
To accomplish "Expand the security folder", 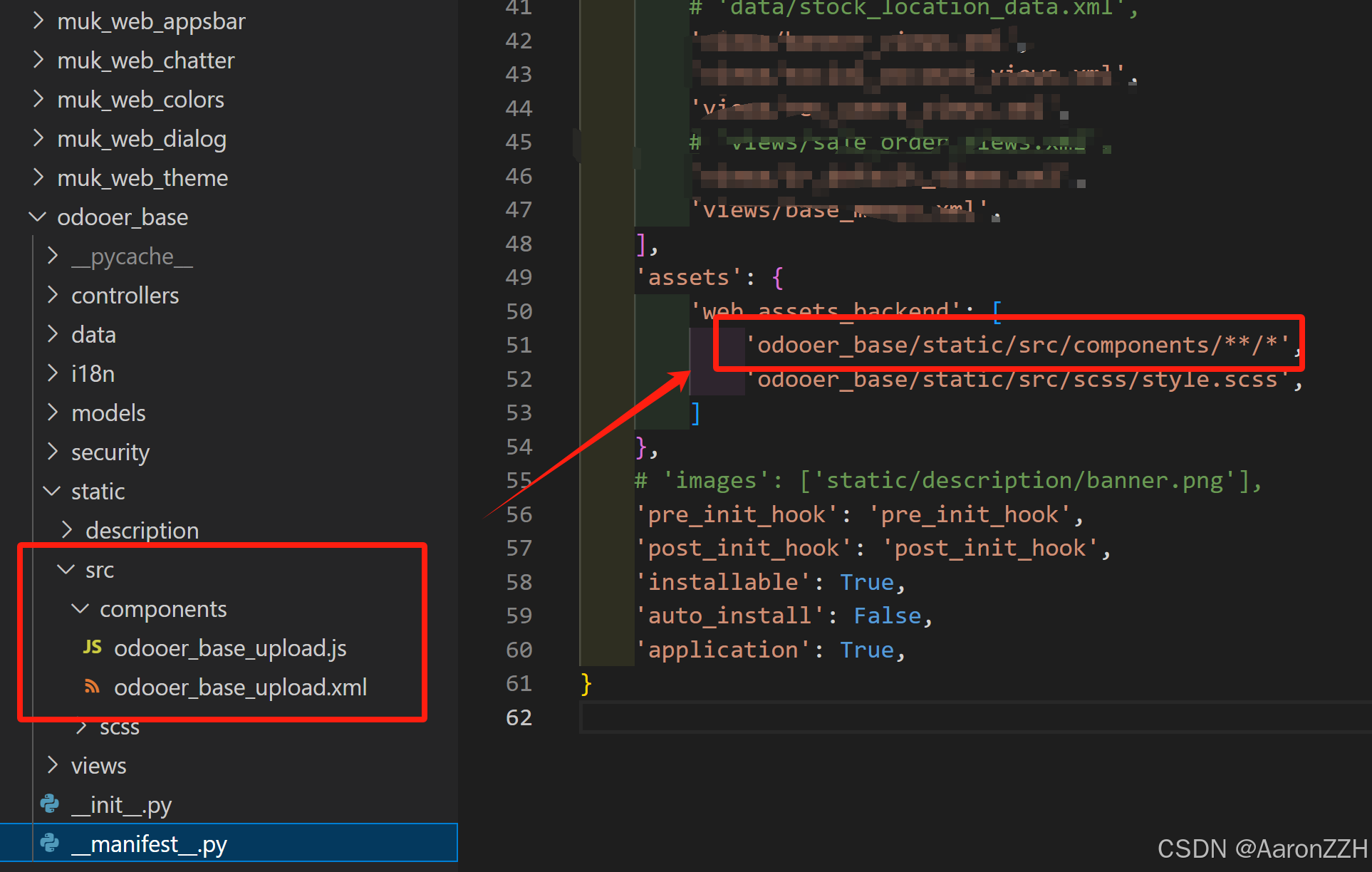I will [110, 452].
